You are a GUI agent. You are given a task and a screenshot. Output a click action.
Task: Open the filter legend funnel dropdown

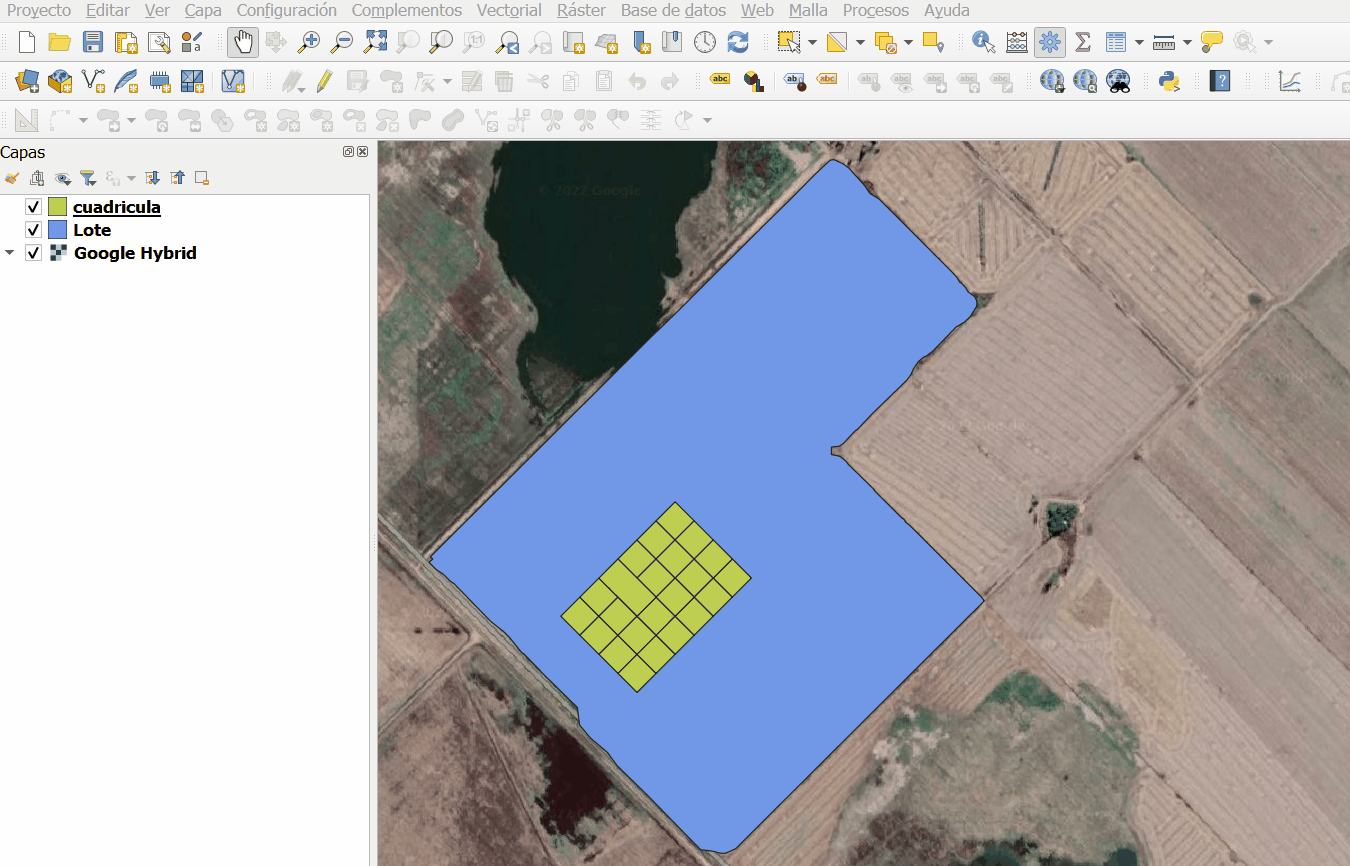(x=89, y=178)
